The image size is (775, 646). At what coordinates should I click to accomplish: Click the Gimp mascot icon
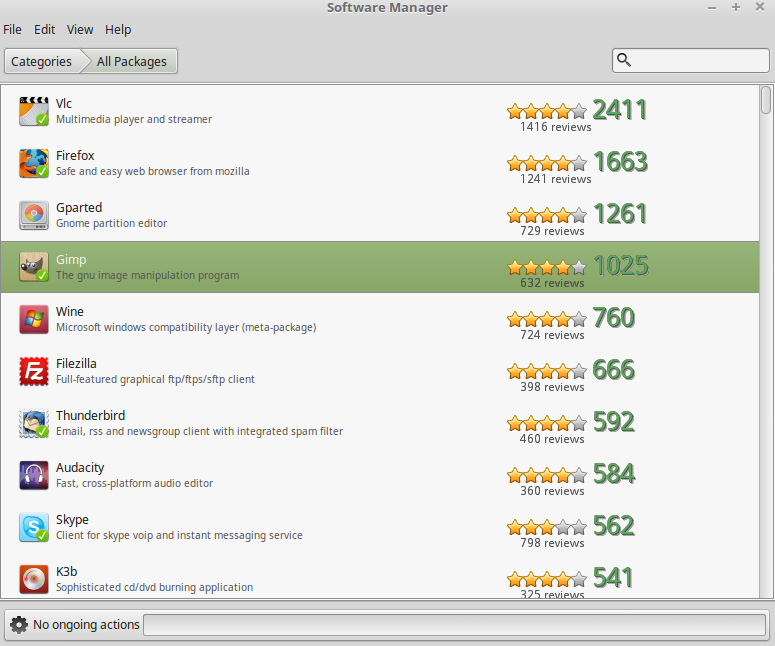coord(34,267)
